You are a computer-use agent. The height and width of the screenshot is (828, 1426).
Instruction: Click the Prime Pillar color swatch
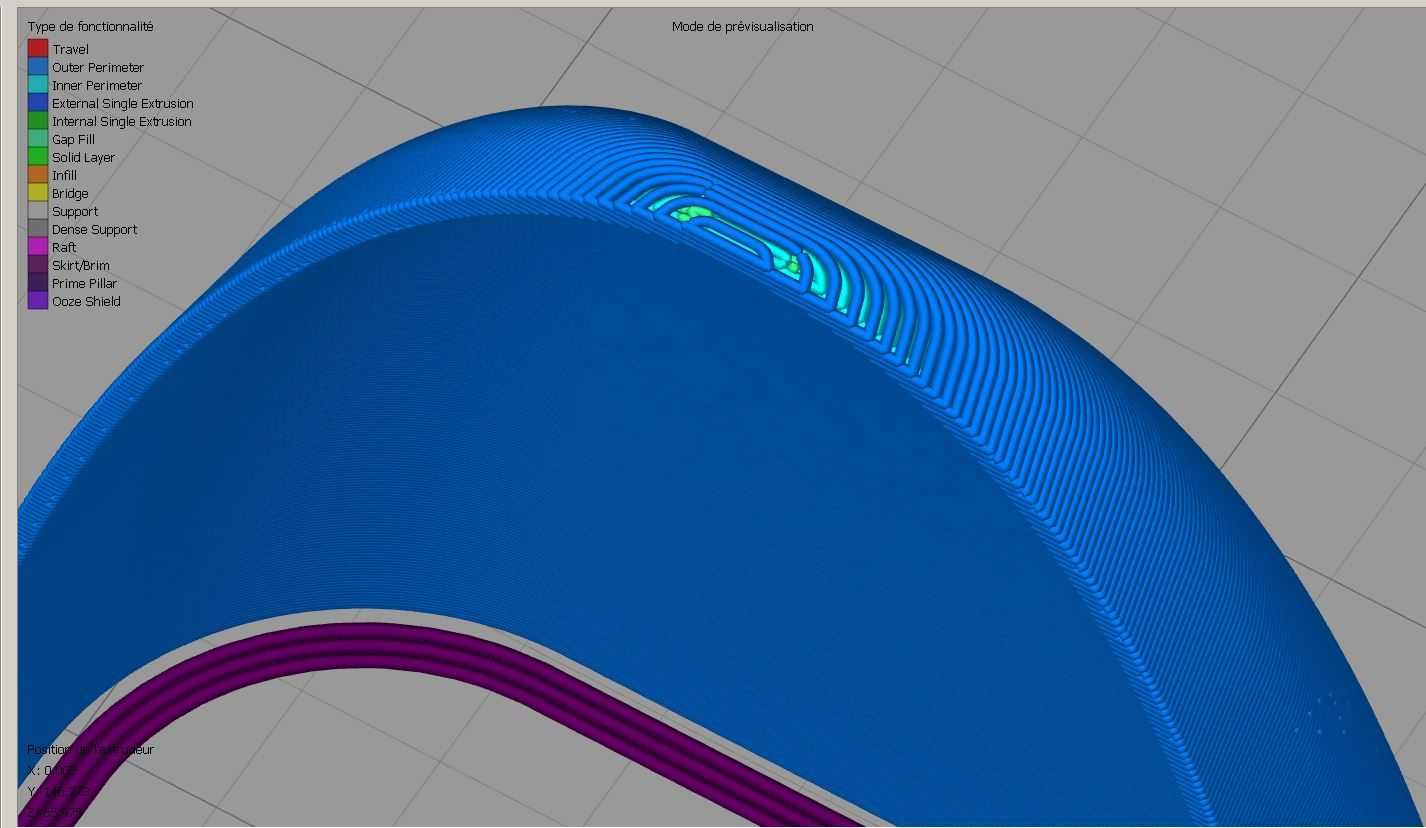(38, 282)
